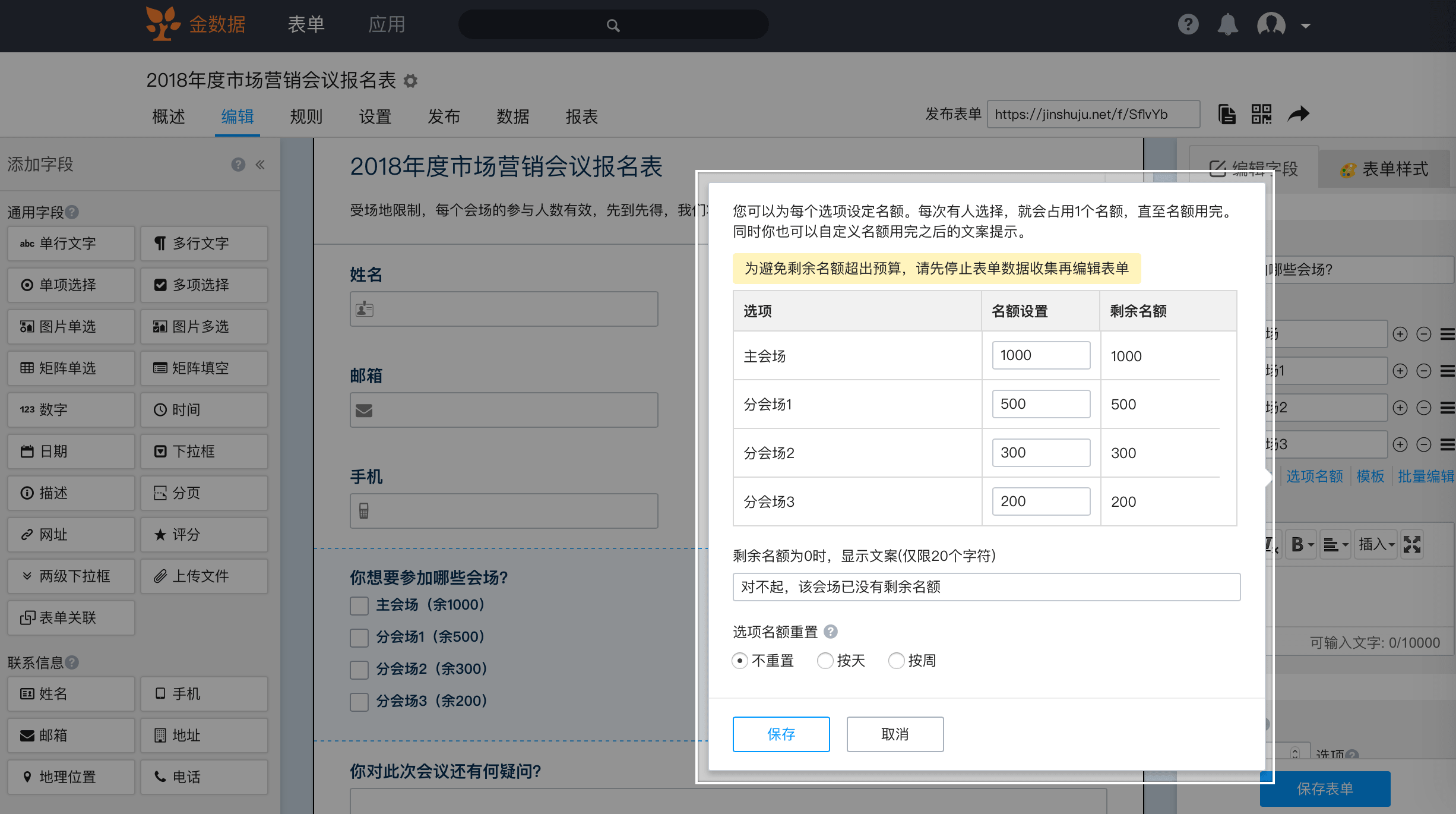Select the 按周 reset option

(896, 661)
